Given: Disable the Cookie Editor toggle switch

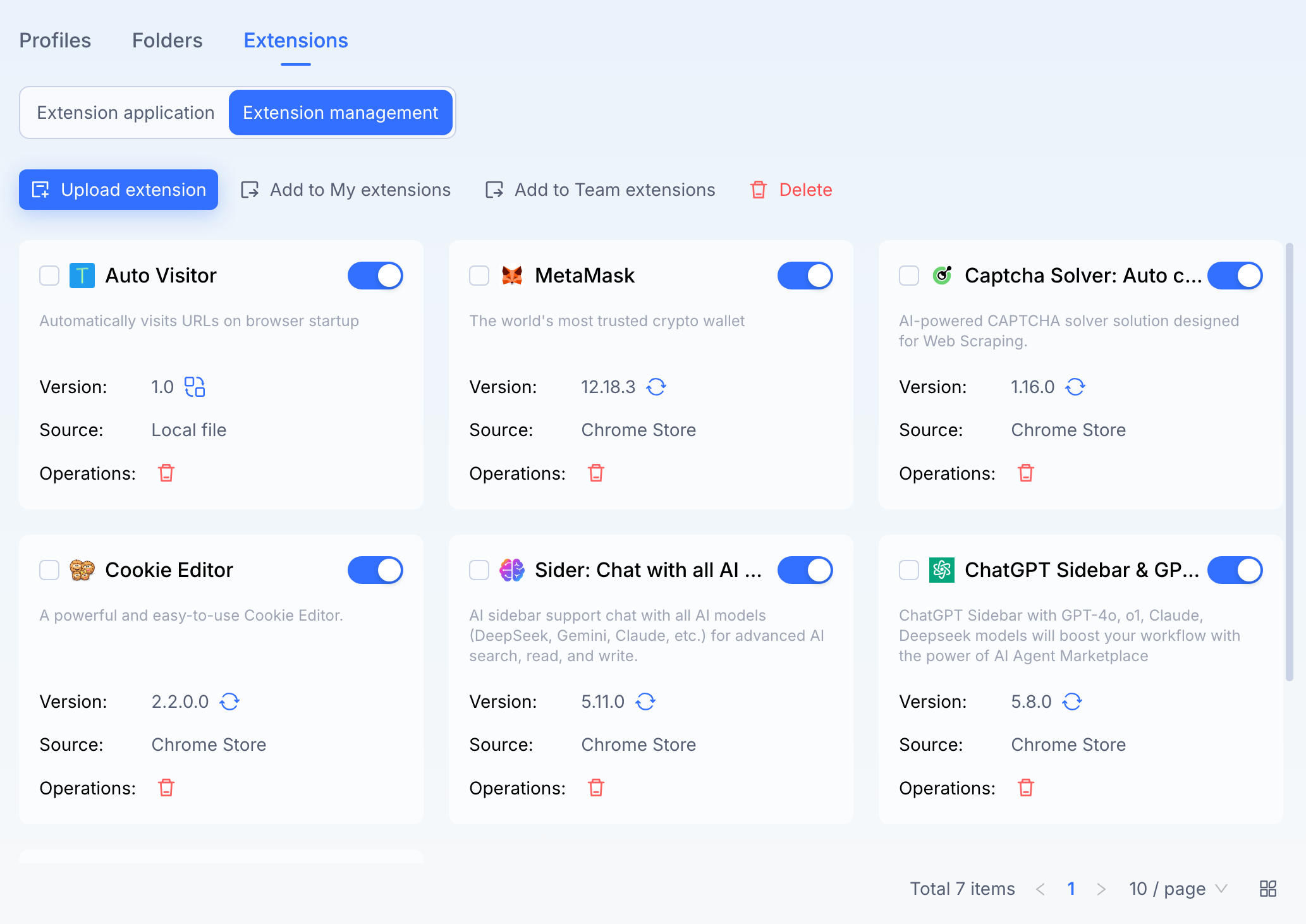Looking at the screenshot, I should click(x=375, y=570).
